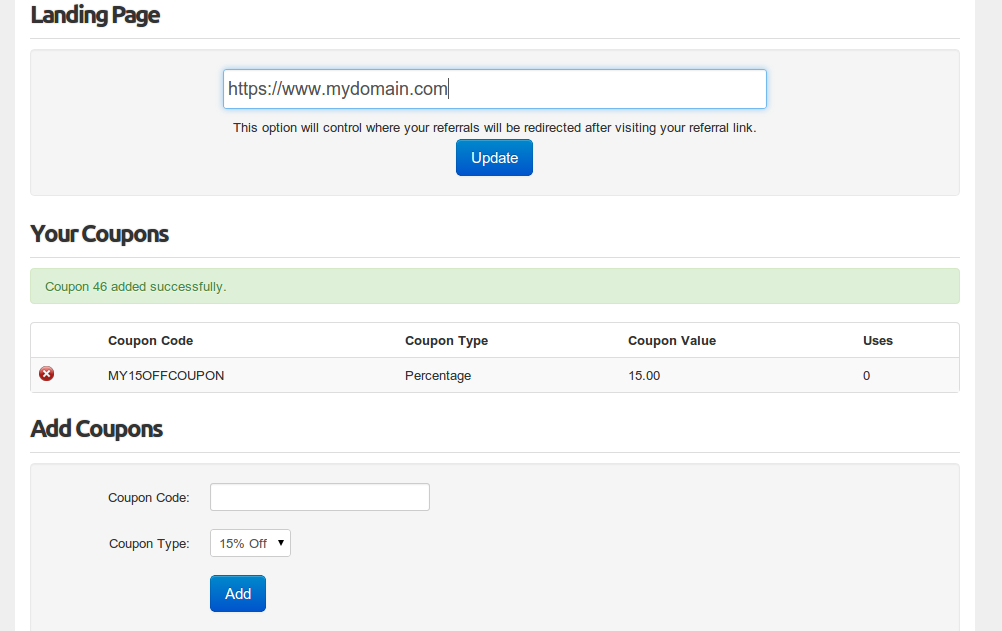Click the Add Coupons heading

(x=96, y=429)
